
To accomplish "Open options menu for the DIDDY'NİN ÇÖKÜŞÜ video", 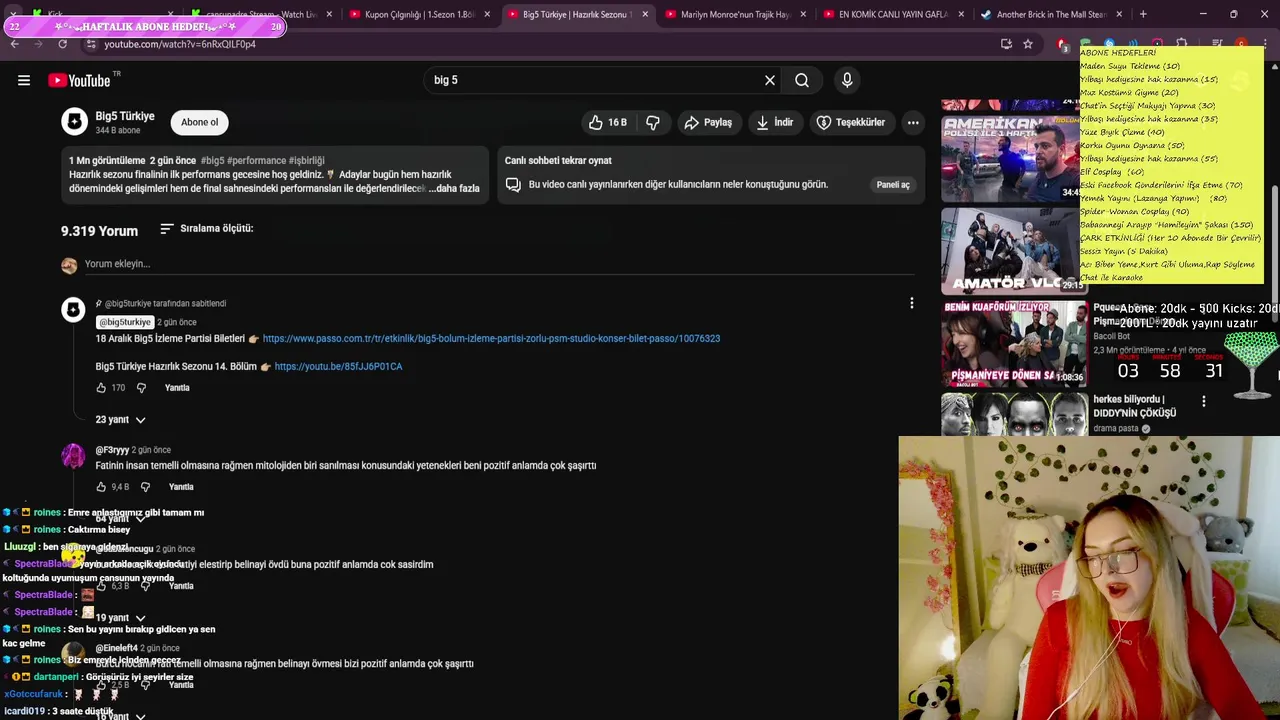I will click(1204, 401).
